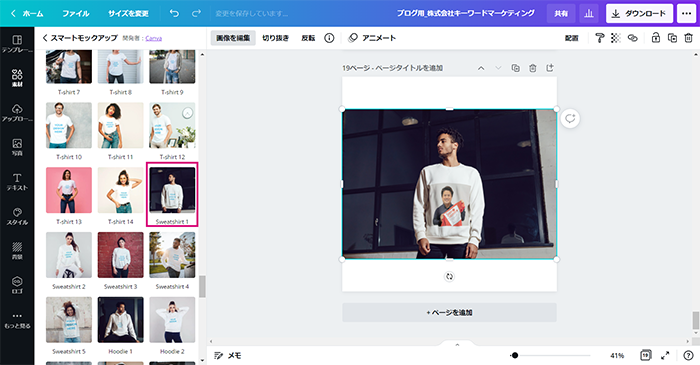Image resolution: width=700 pixels, height=365 pixels.
Task: Expand the bottom pages drawer chevron
Action: coord(457,344)
